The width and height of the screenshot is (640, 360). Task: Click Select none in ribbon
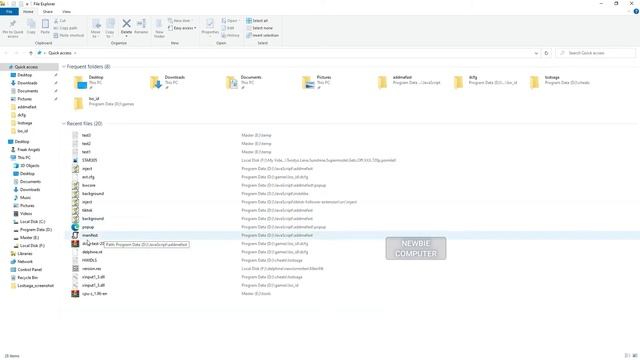[x=259, y=28]
